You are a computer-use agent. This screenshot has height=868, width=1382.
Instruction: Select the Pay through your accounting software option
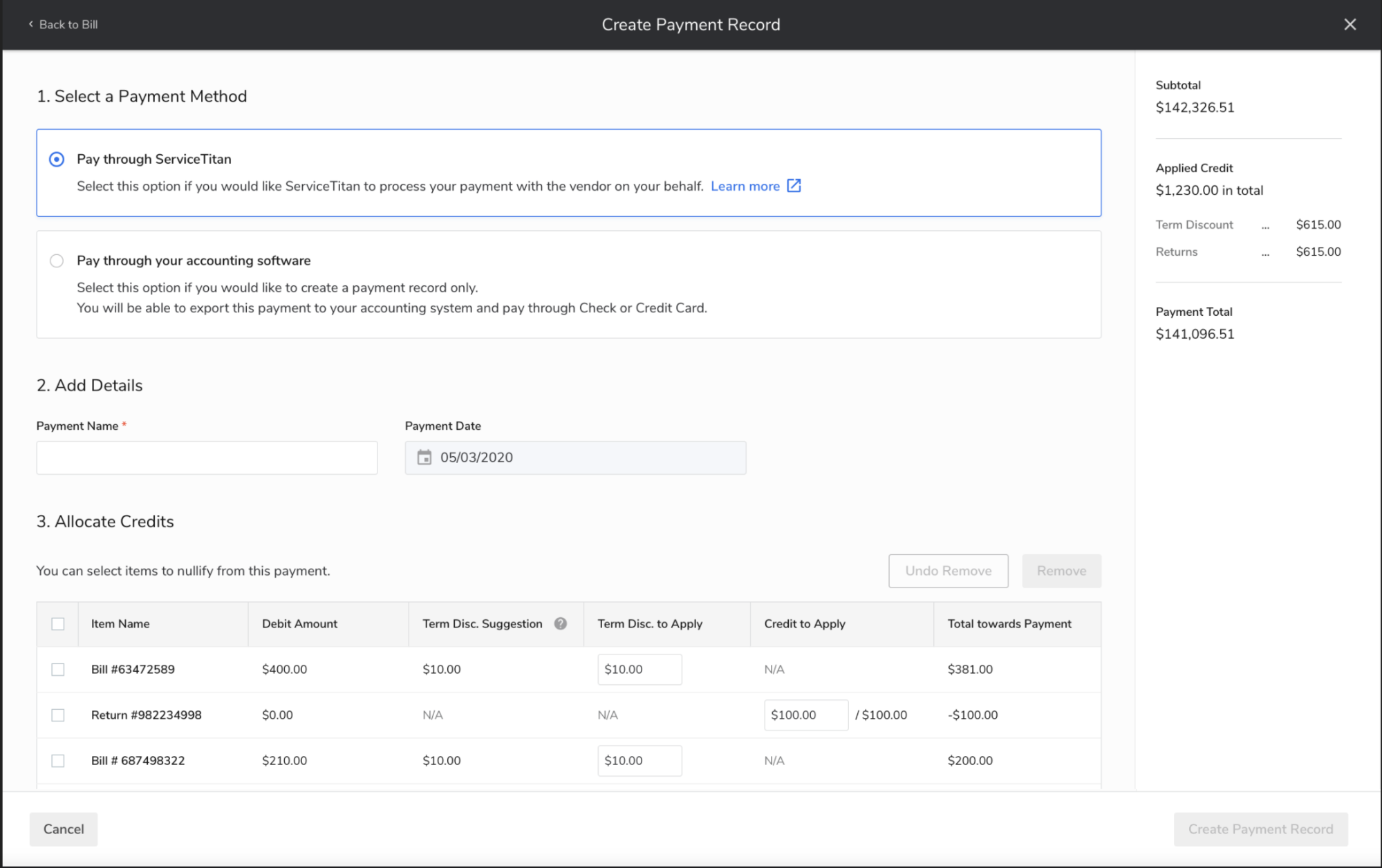[57, 261]
